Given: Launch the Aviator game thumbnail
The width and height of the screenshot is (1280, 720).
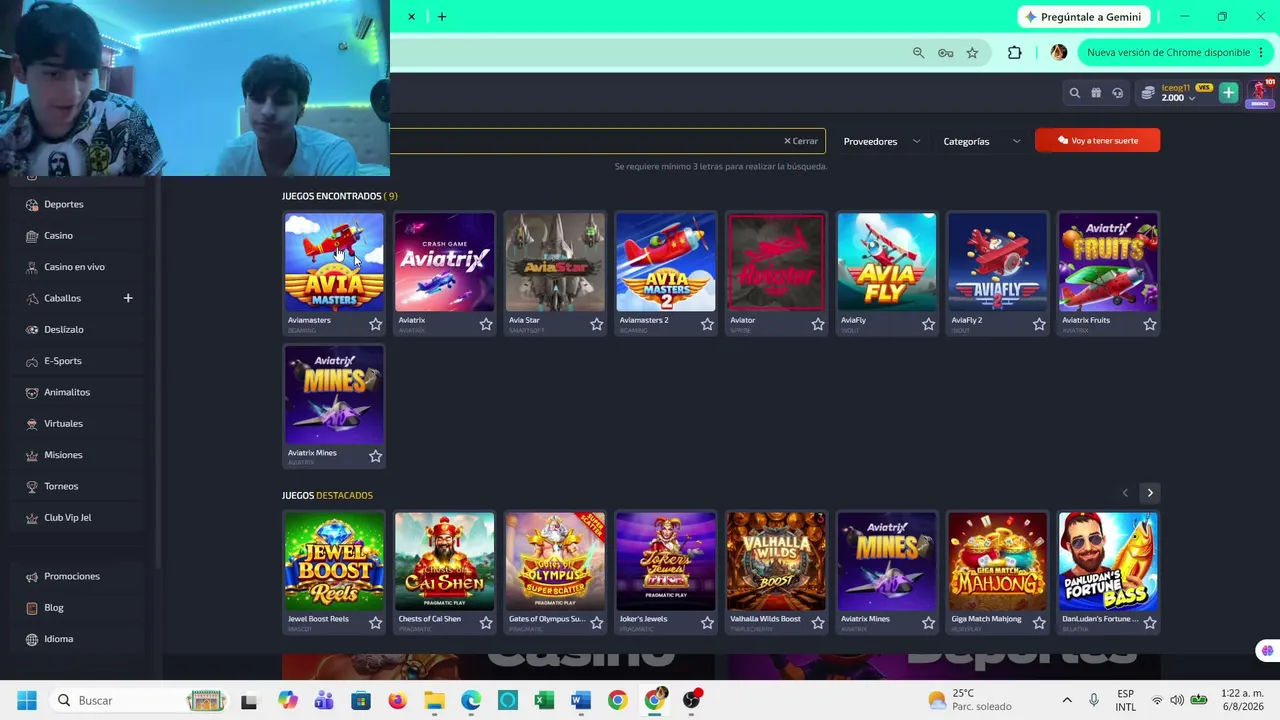Looking at the screenshot, I should (x=776, y=262).
